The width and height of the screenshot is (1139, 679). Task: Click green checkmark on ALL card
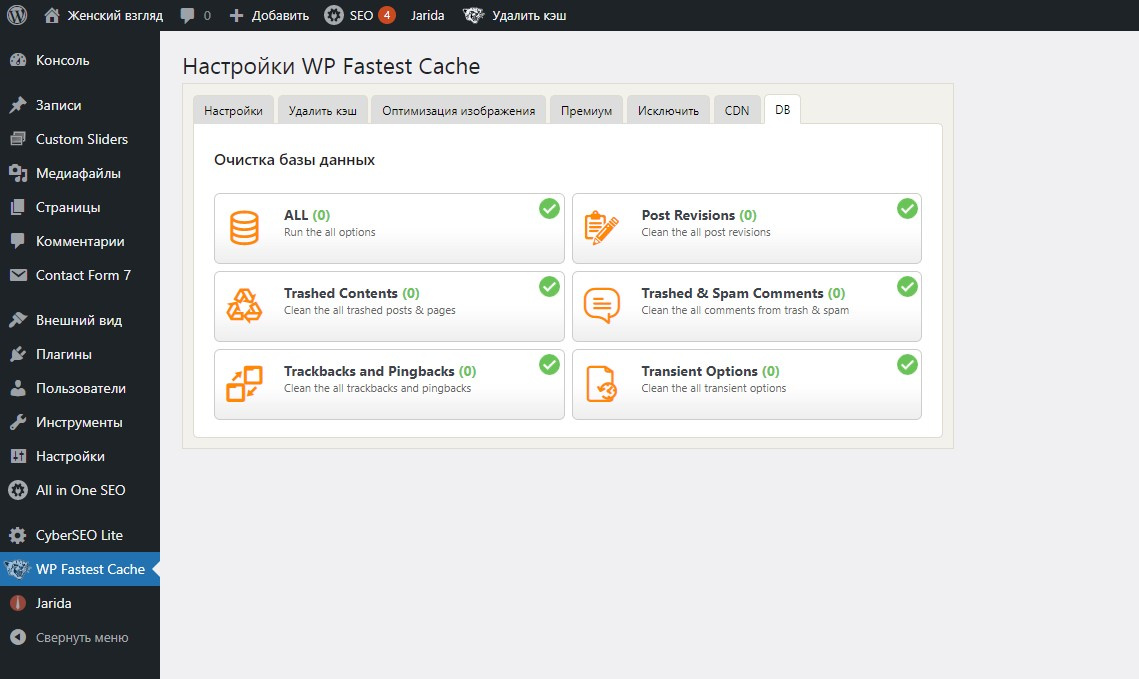(549, 208)
